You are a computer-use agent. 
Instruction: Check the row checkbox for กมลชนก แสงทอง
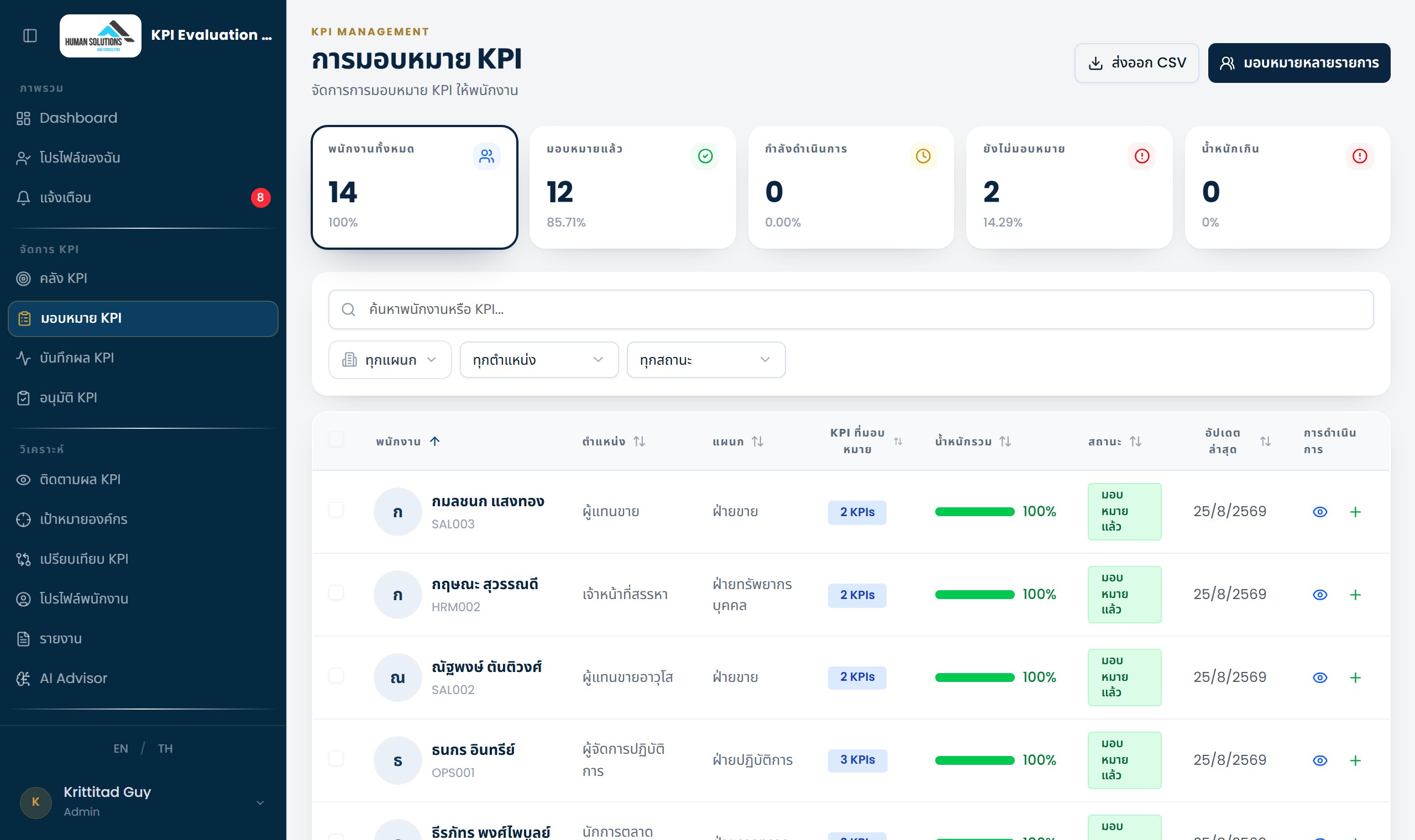pos(336,510)
